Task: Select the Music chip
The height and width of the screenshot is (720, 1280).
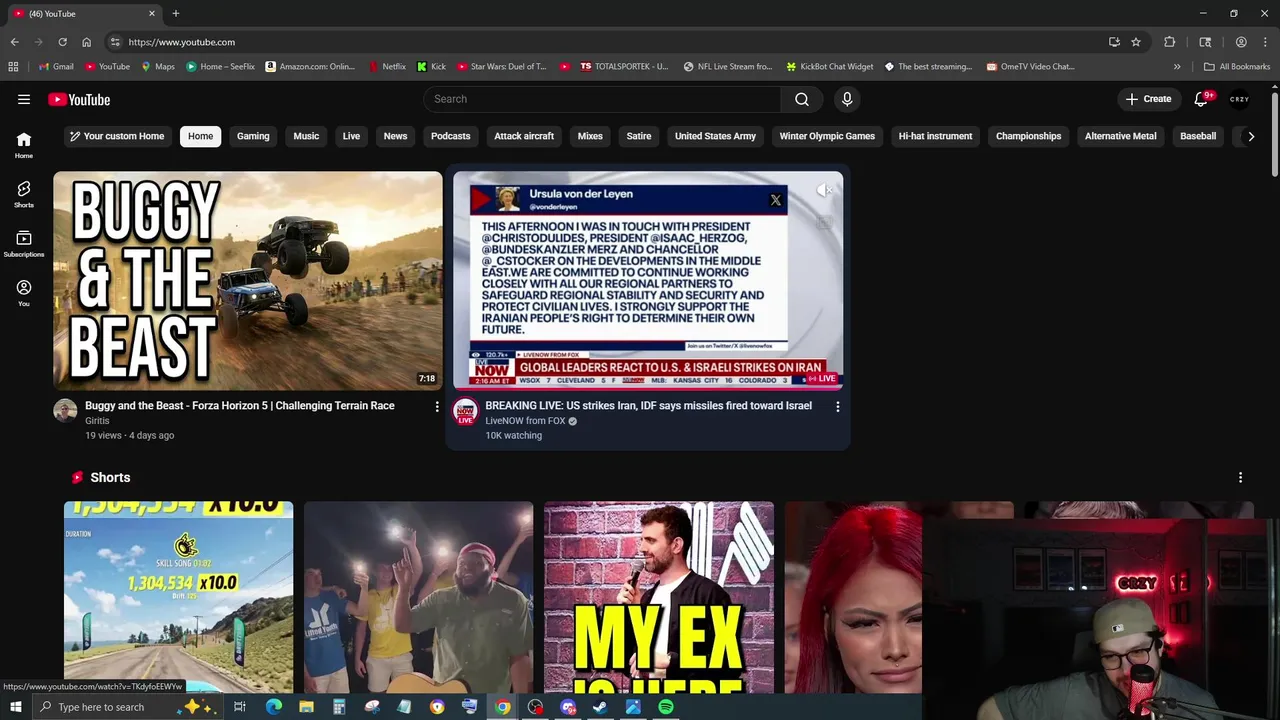Action: point(306,136)
